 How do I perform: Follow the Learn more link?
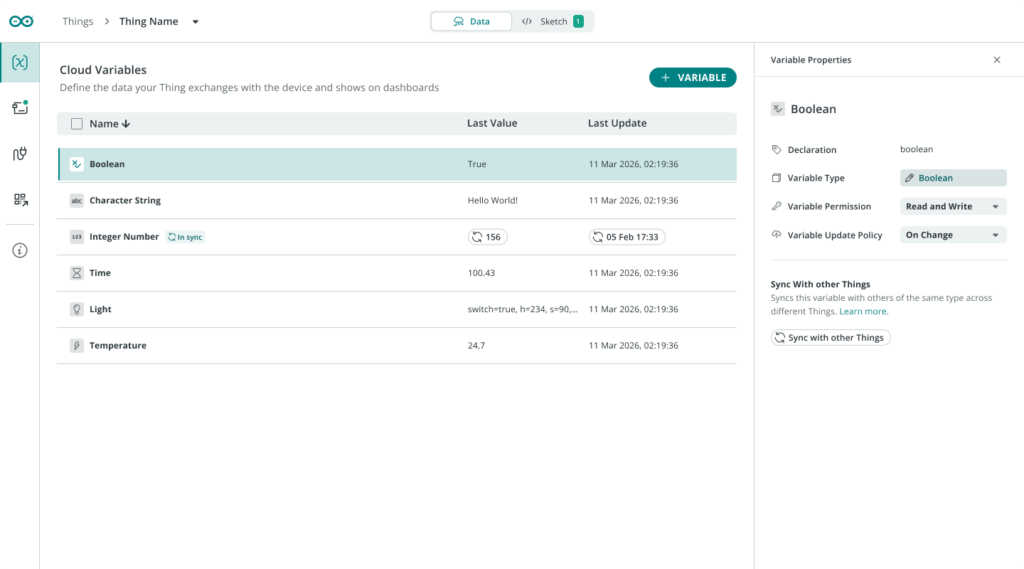tap(863, 312)
